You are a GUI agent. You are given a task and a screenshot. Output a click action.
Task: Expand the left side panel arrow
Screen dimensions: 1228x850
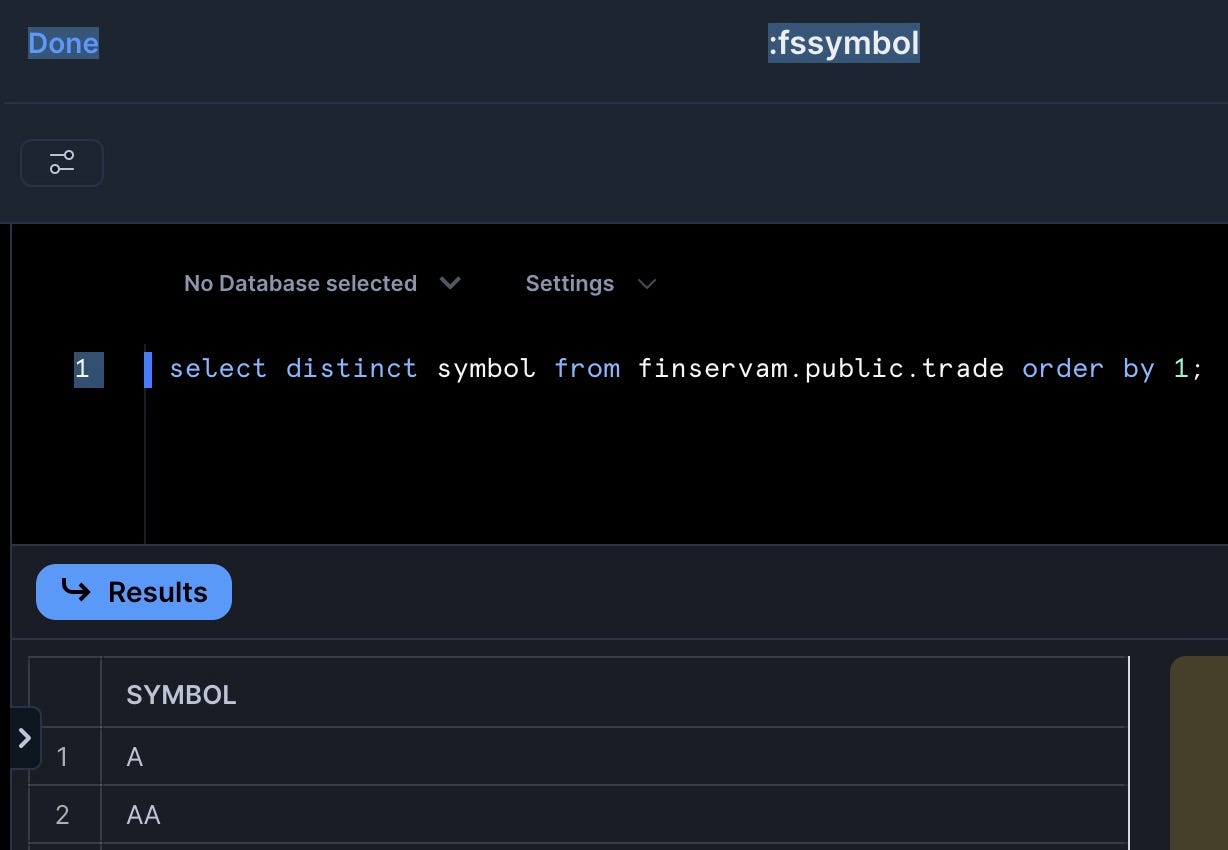[x=25, y=738]
